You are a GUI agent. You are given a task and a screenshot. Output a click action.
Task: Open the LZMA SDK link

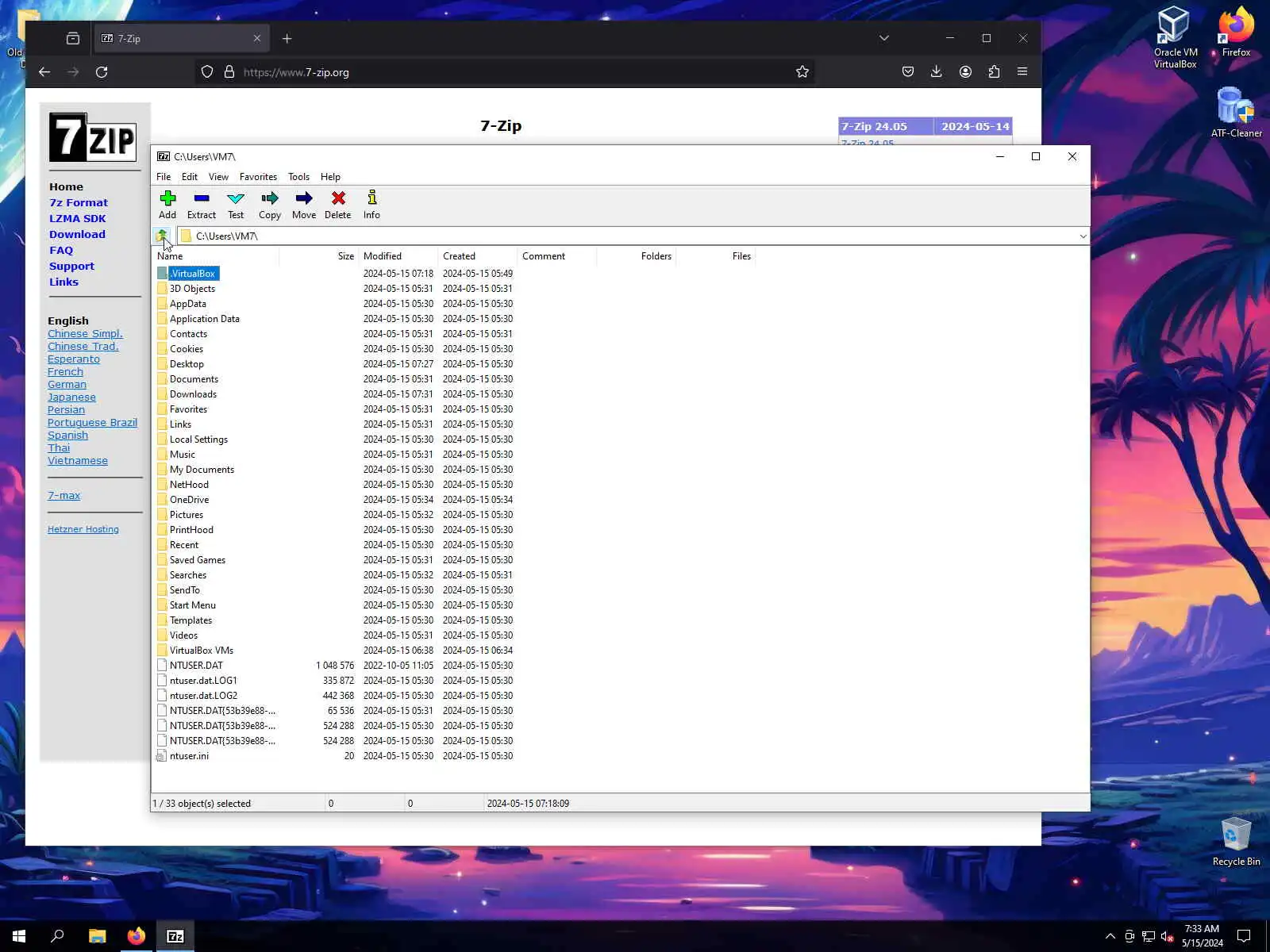click(77, 218)
